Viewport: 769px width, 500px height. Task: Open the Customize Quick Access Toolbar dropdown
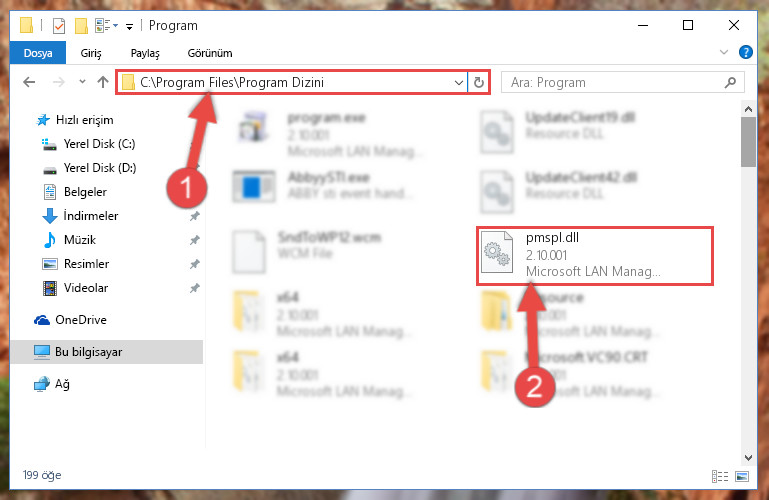(129, 26)
